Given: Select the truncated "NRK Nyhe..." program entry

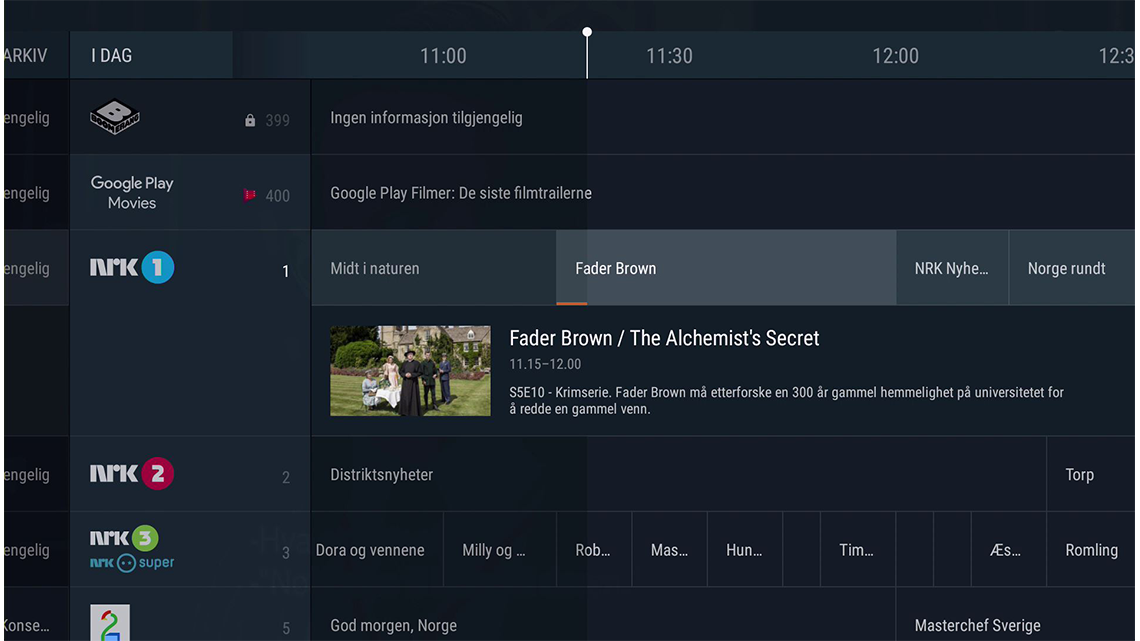Looking at the screenshot, I should [x=951, y=267].
